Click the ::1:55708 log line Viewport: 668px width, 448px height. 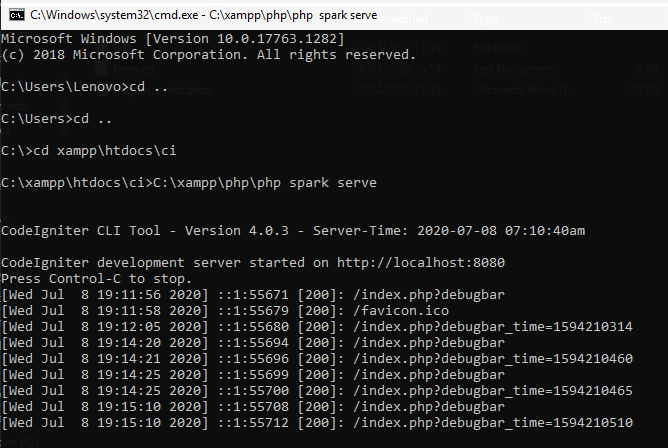pyautogui.click(x=253, y=407)
